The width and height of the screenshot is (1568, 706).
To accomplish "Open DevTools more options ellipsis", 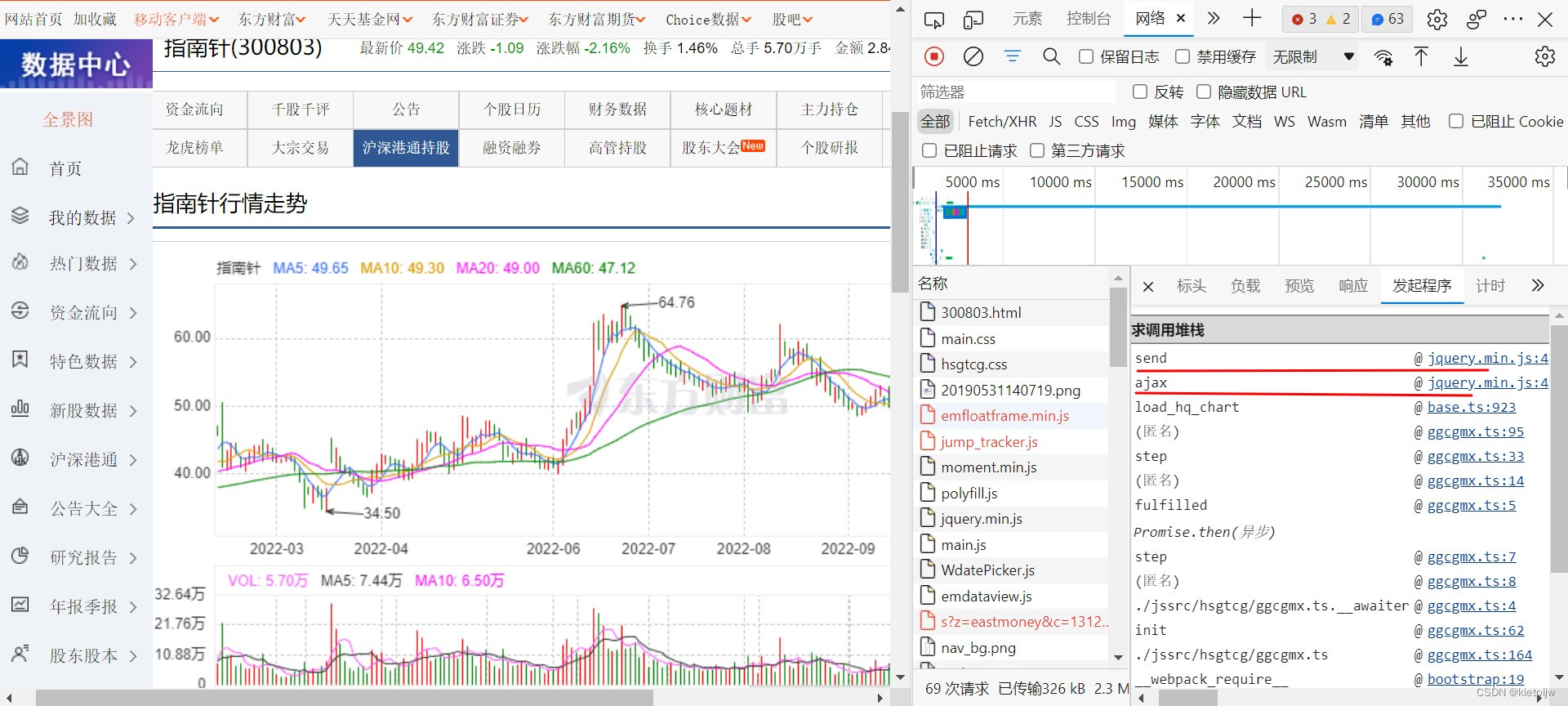I will pyautogui.click(x=1513, y=19).
